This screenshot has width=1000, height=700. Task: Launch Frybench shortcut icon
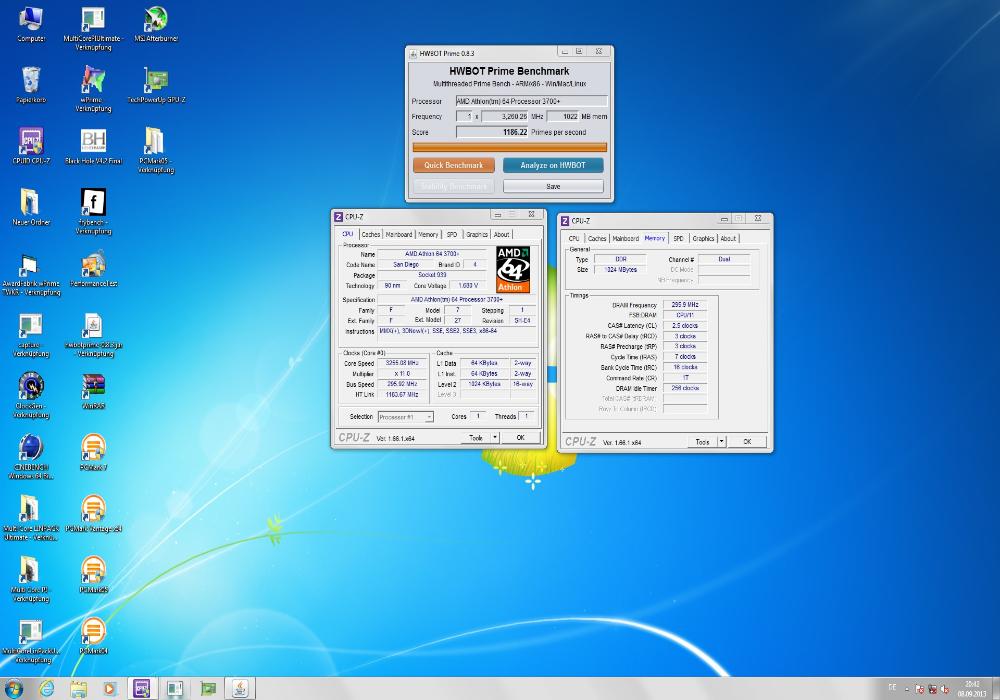[93, 212]
